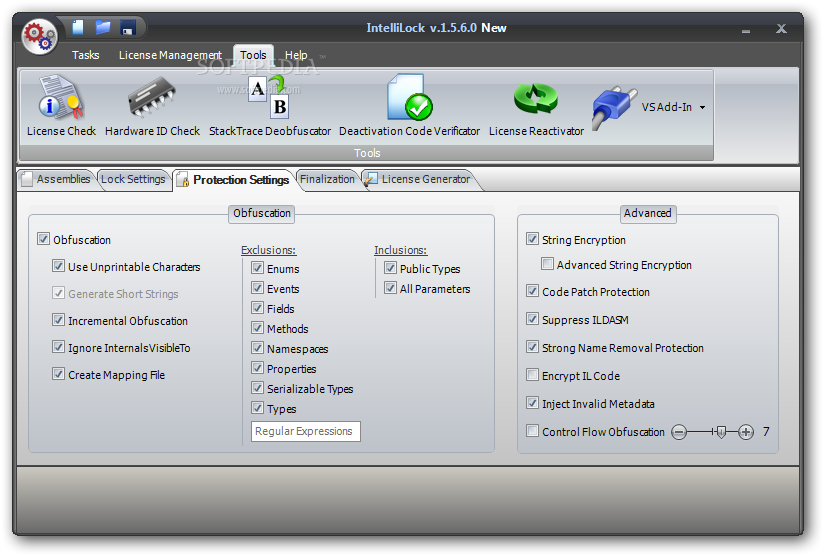Switch to the Assemblies tab
The image size is (824, 556).
point(56,179)
